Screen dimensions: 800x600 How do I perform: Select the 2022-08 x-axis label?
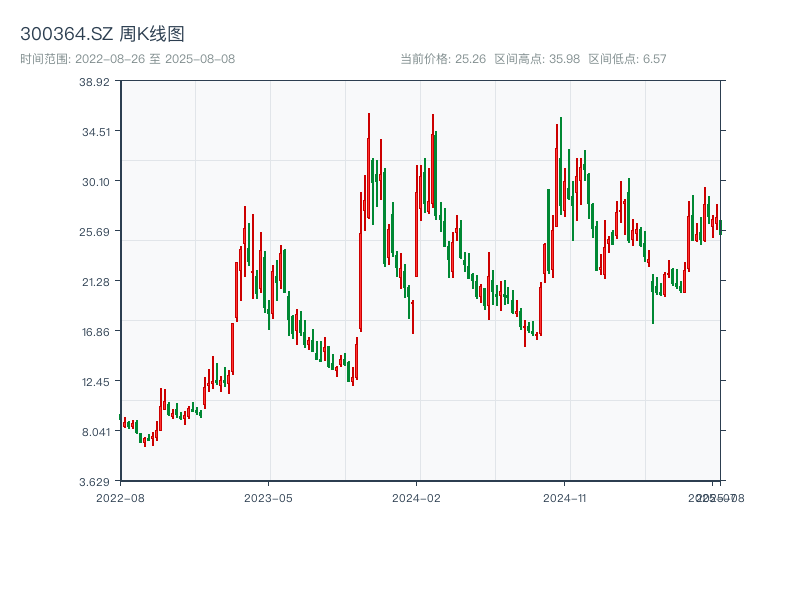120,498
